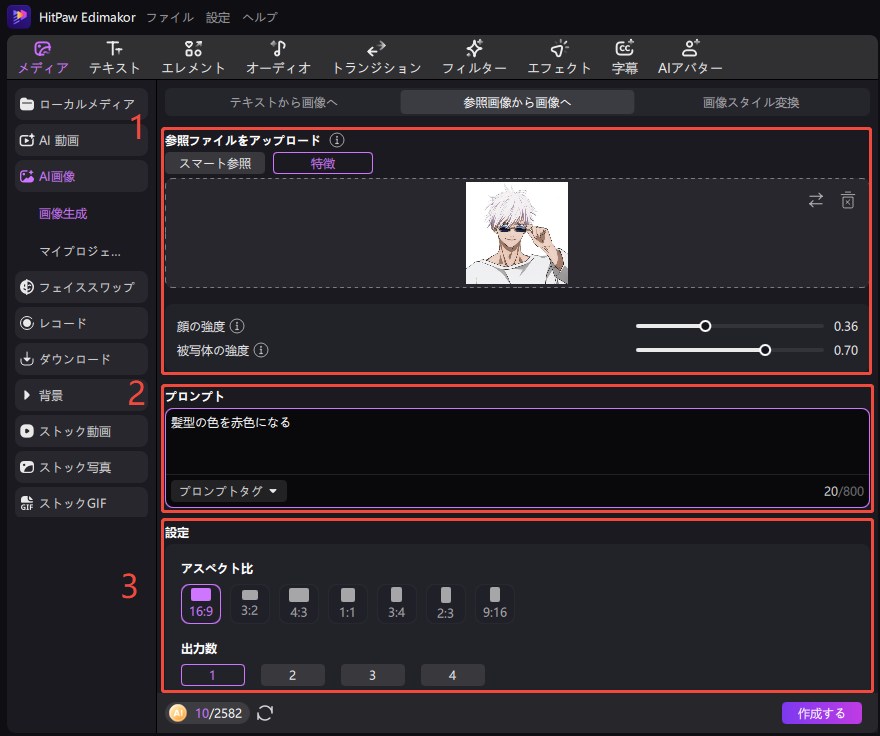Viewport: 880px width, 736px height.
Task: Open 画像生成 sub-item
Action: tap(63, 213)
